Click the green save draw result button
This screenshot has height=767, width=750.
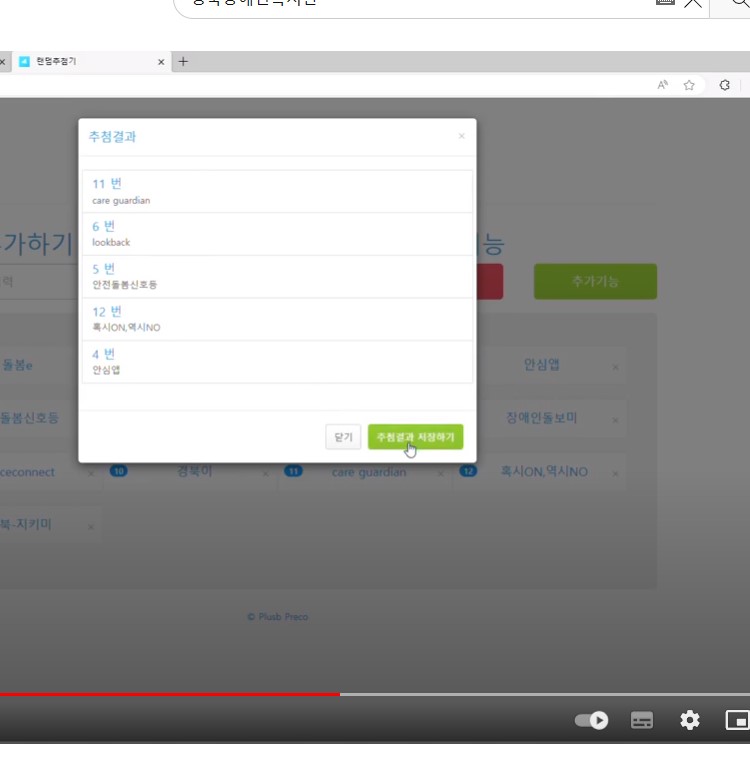(415, 436)
